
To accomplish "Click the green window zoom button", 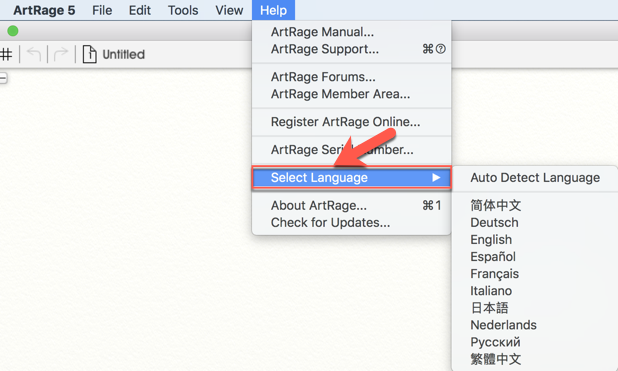I will [13, 31].
